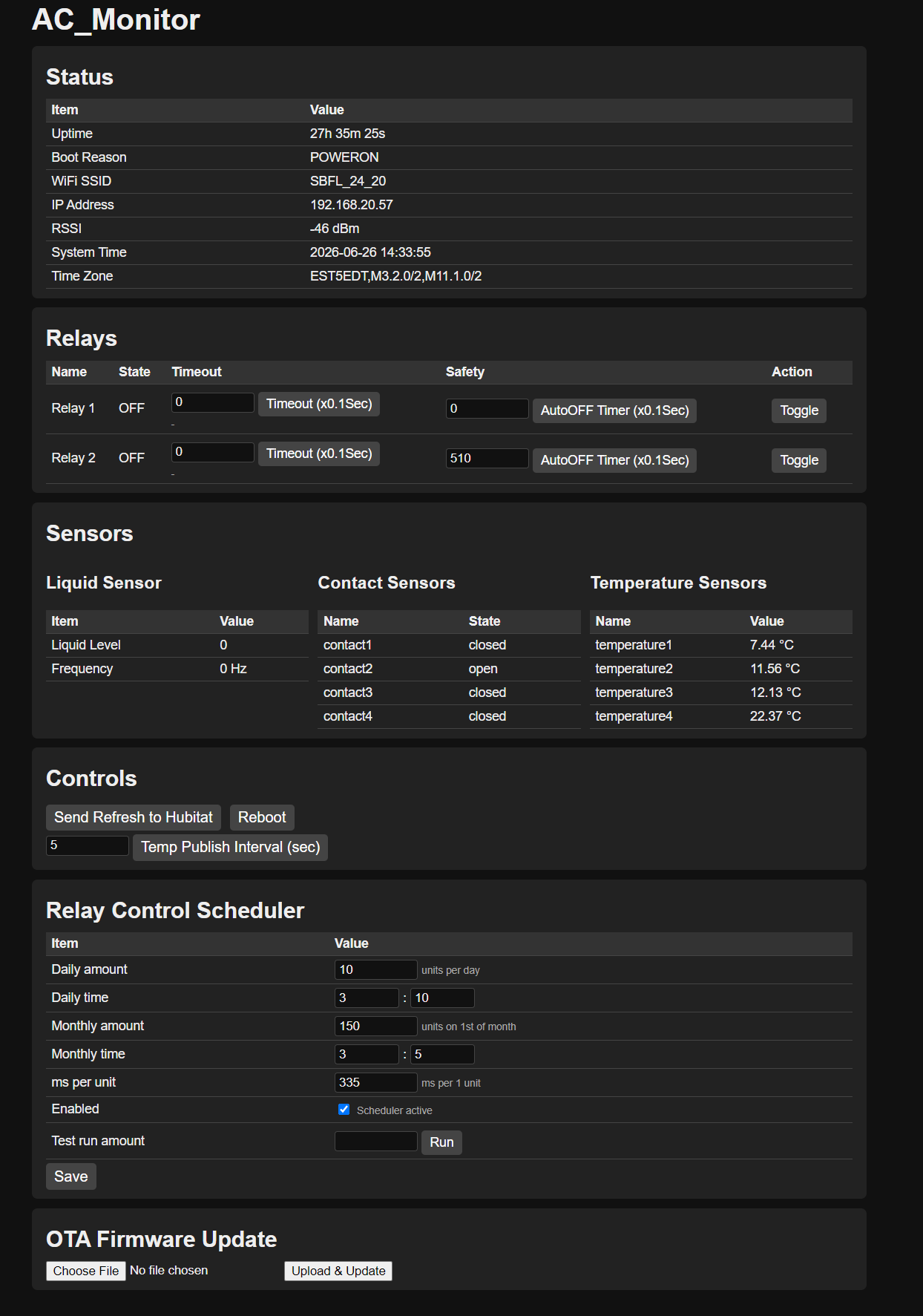Click Relay 1 Timeout (x0.1Sec) button
The image size is (923, 1316).
[x=319, y=404]
